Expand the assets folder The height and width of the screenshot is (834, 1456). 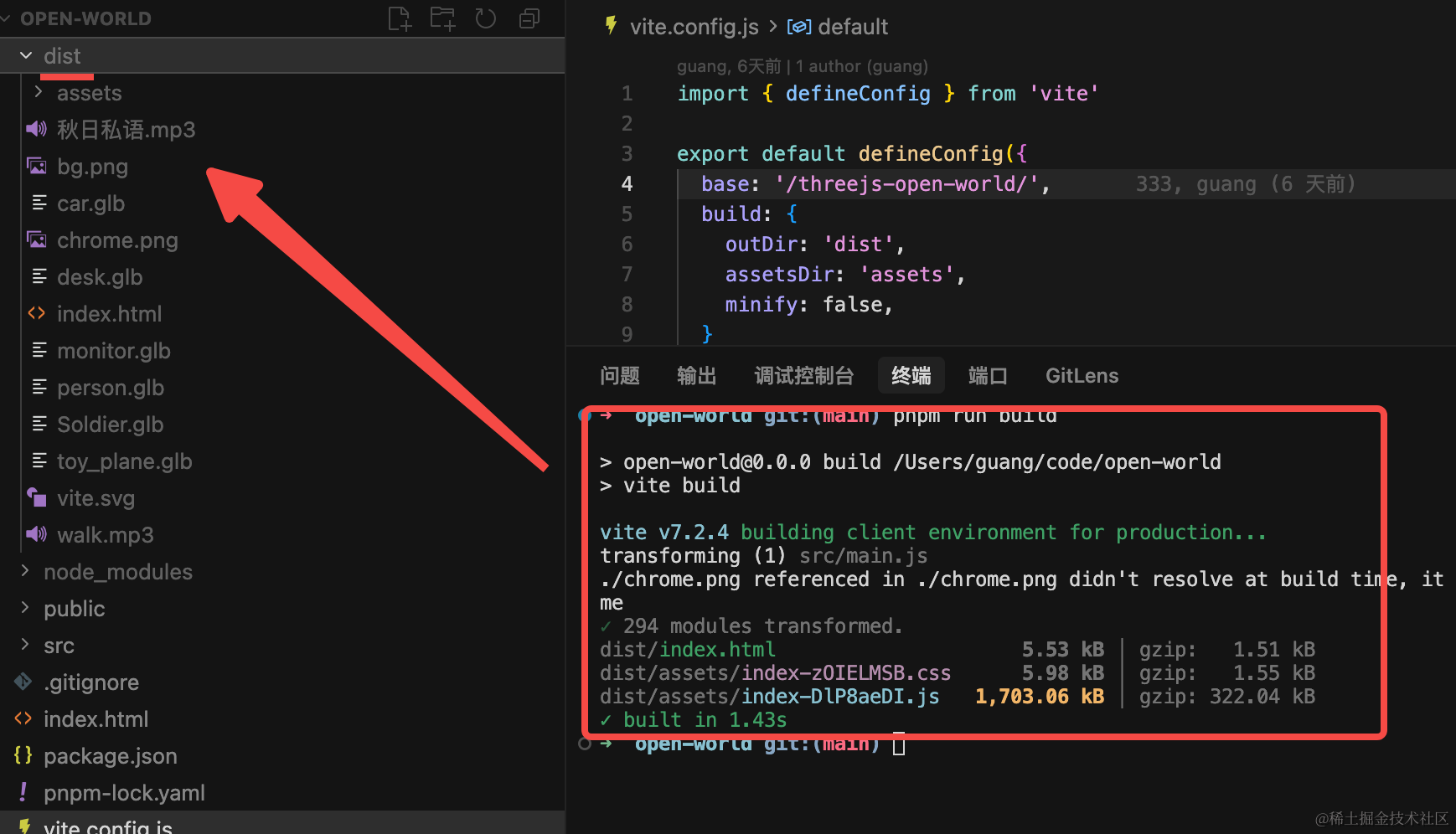(x=39, y=92)
